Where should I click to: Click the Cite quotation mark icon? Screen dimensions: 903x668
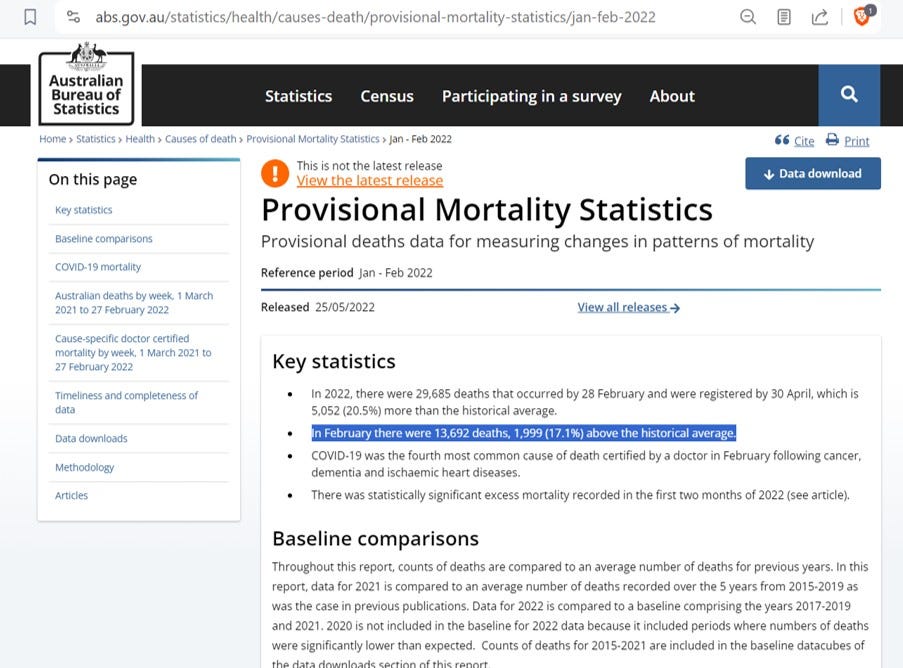(x=781, y=140)
